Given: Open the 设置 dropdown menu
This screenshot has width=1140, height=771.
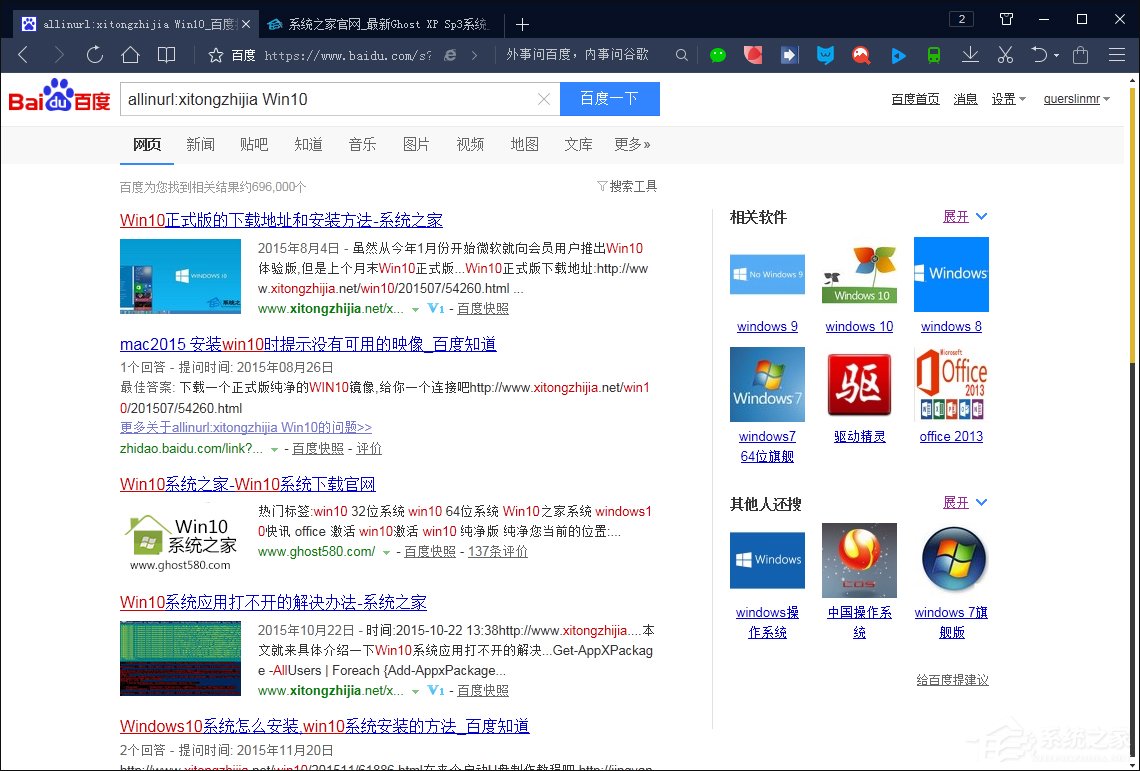Looking at the screenshot, I should coord(1004,98).
